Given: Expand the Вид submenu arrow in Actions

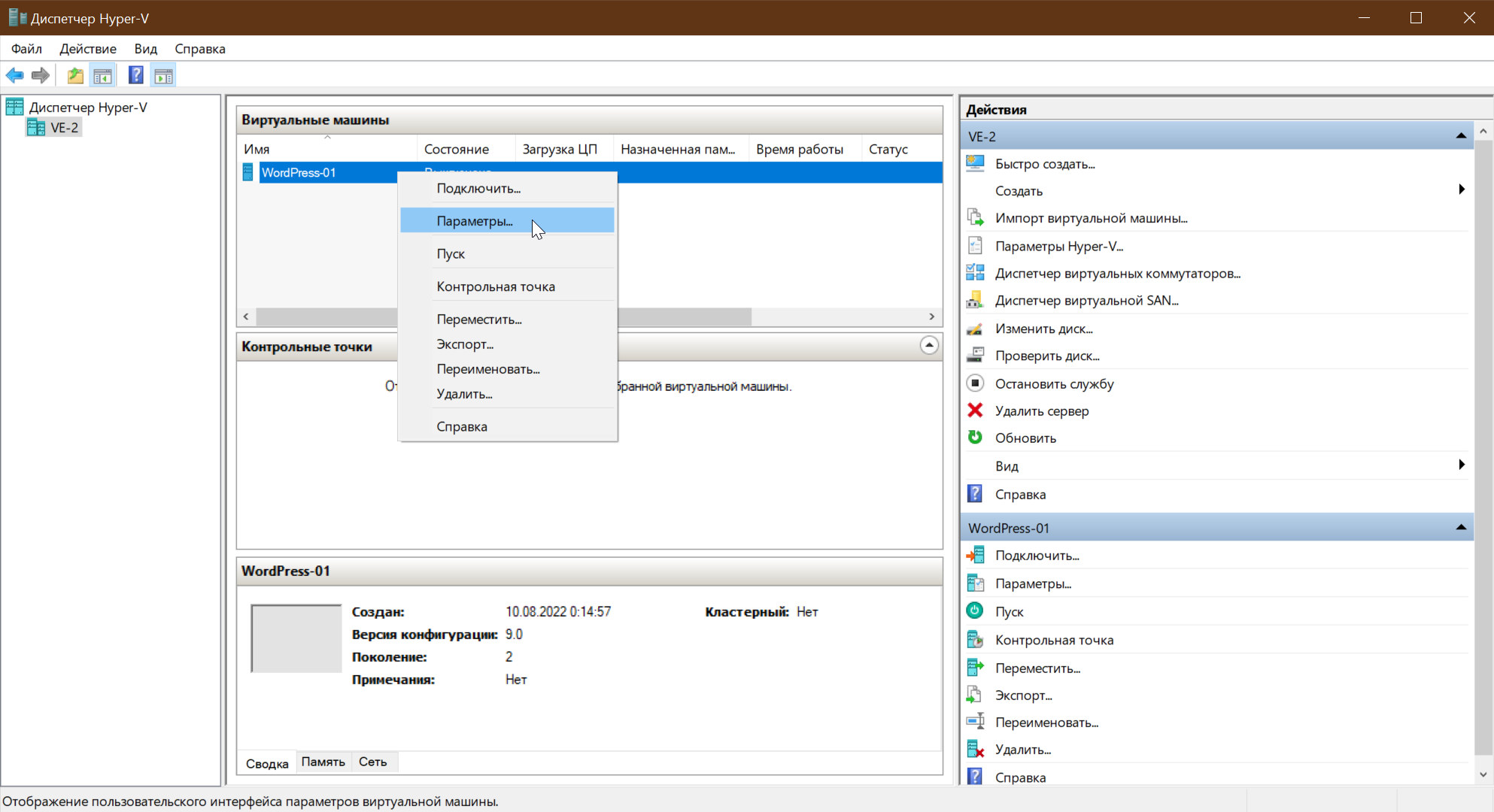Looking at the screenshot, I should tap(1462, 465).
